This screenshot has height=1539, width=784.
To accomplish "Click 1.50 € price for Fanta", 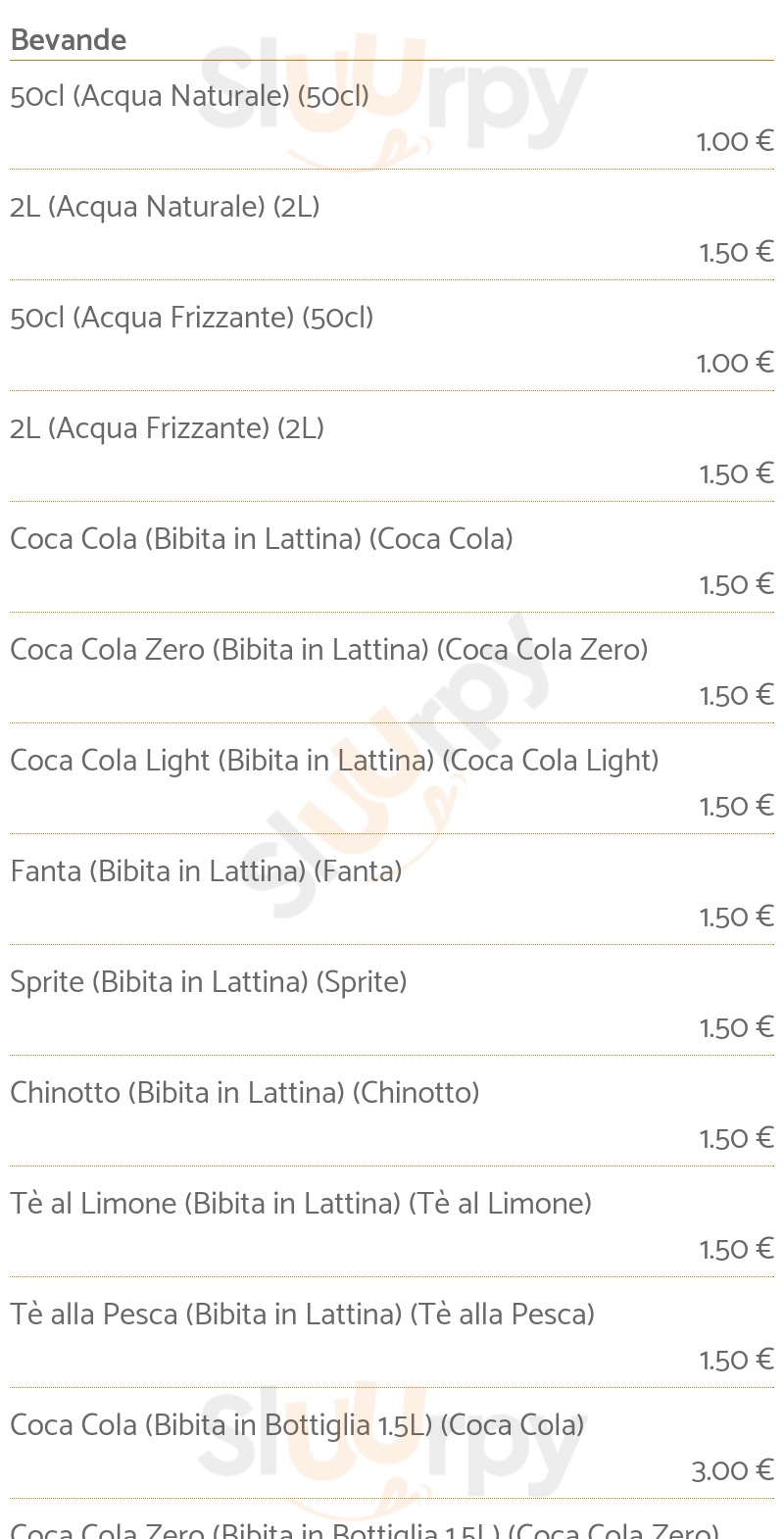I will tap(736, 917).
